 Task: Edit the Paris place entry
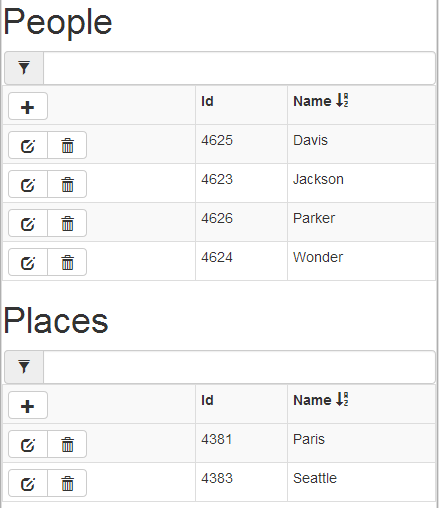pos(28,444)
